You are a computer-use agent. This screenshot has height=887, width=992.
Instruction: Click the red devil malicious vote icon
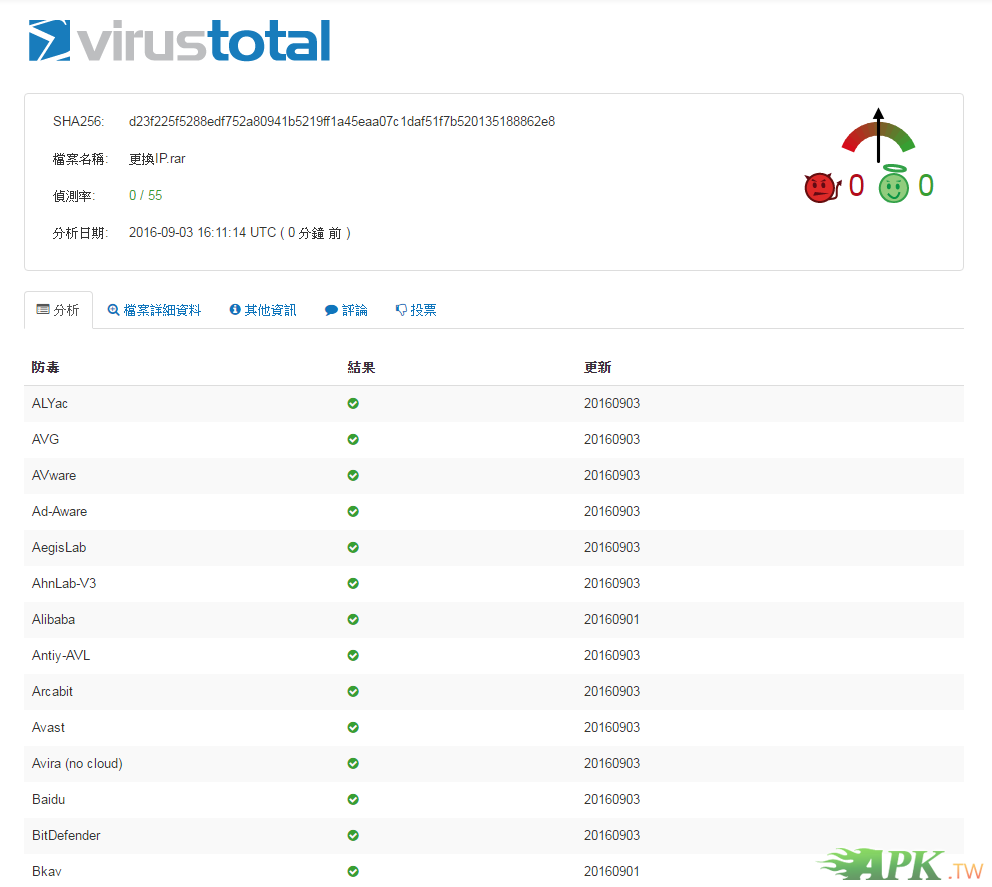[822, 187]
